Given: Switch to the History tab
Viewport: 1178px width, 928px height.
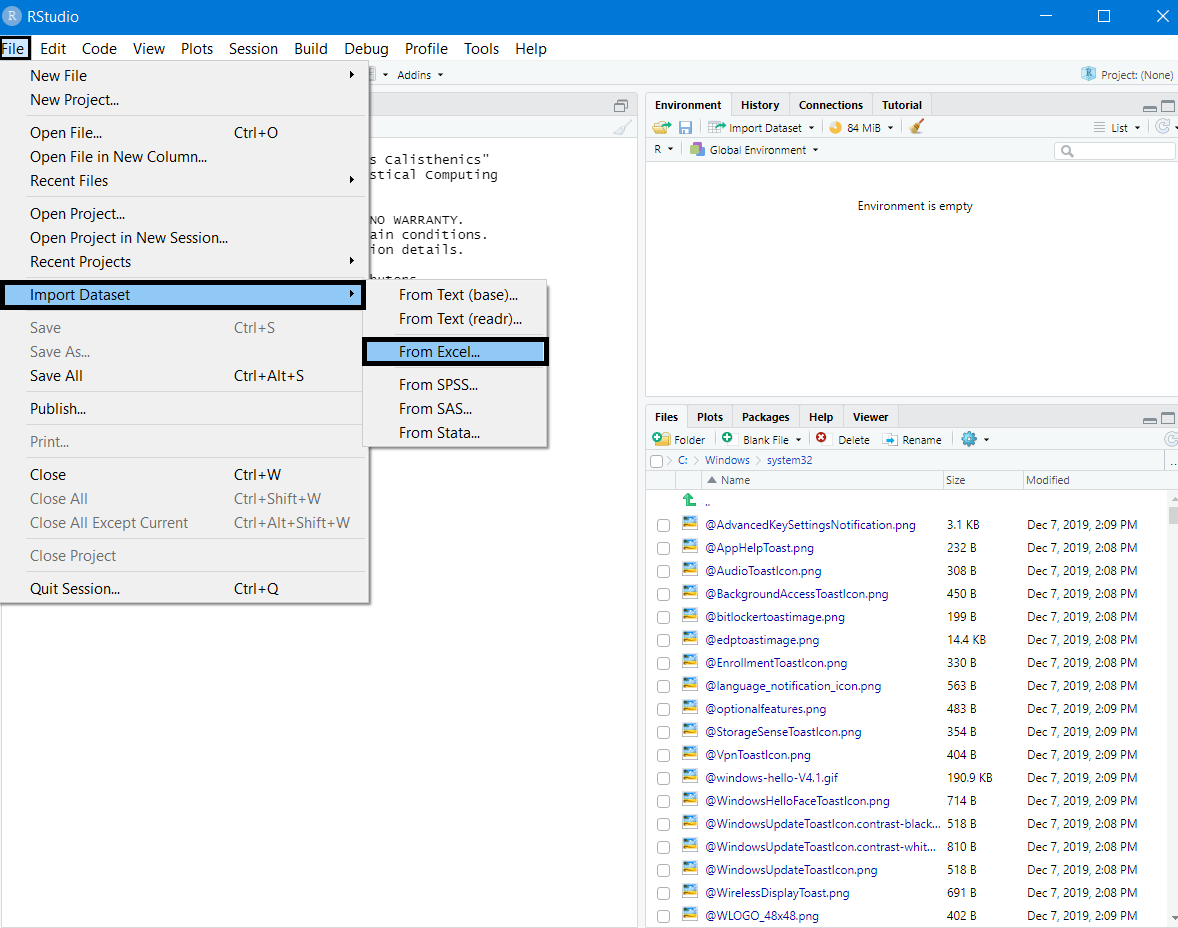Looking at the screenshot, I should point(760,104).
